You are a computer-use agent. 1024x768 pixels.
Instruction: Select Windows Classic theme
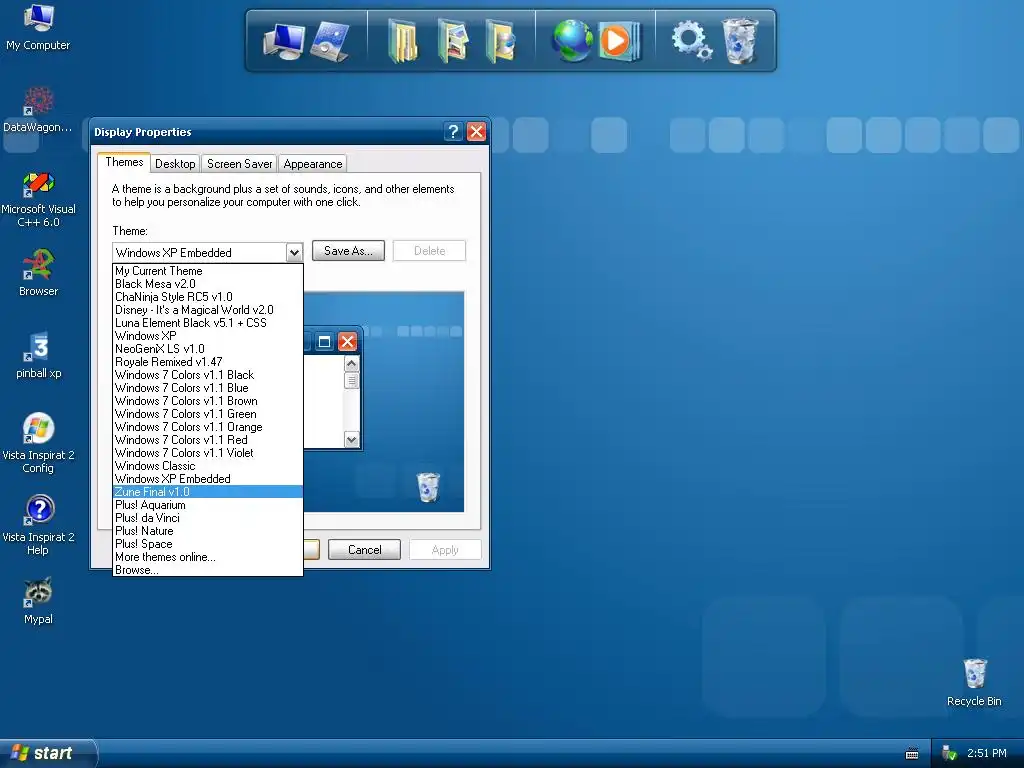tap(208, 466)
